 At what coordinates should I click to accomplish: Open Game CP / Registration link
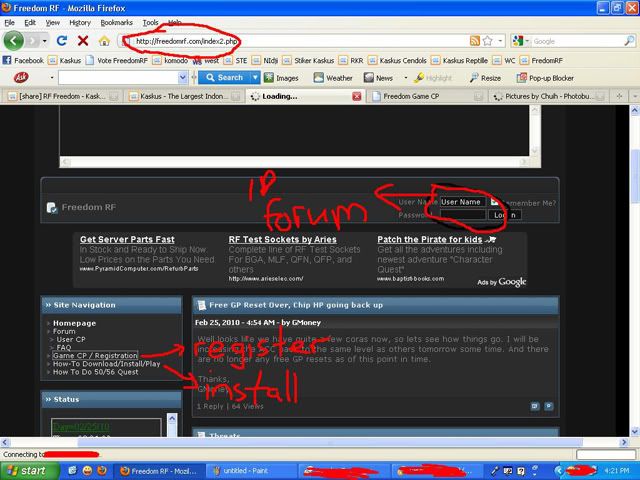coord(95,356)
